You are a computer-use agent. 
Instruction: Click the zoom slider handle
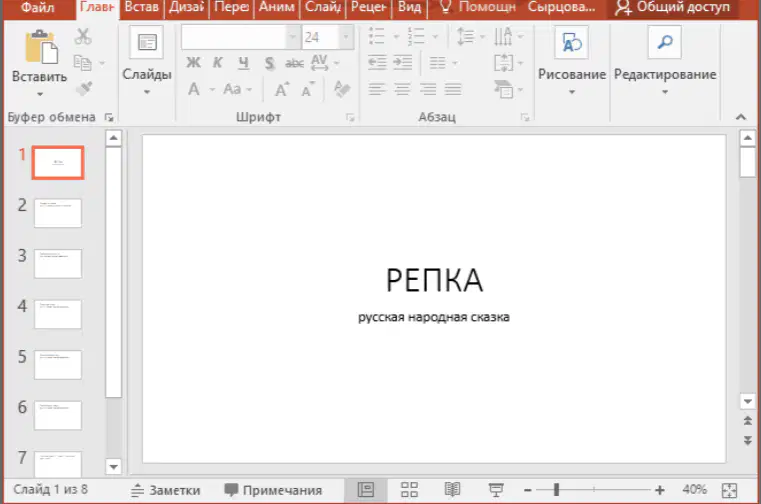[557, 490]
